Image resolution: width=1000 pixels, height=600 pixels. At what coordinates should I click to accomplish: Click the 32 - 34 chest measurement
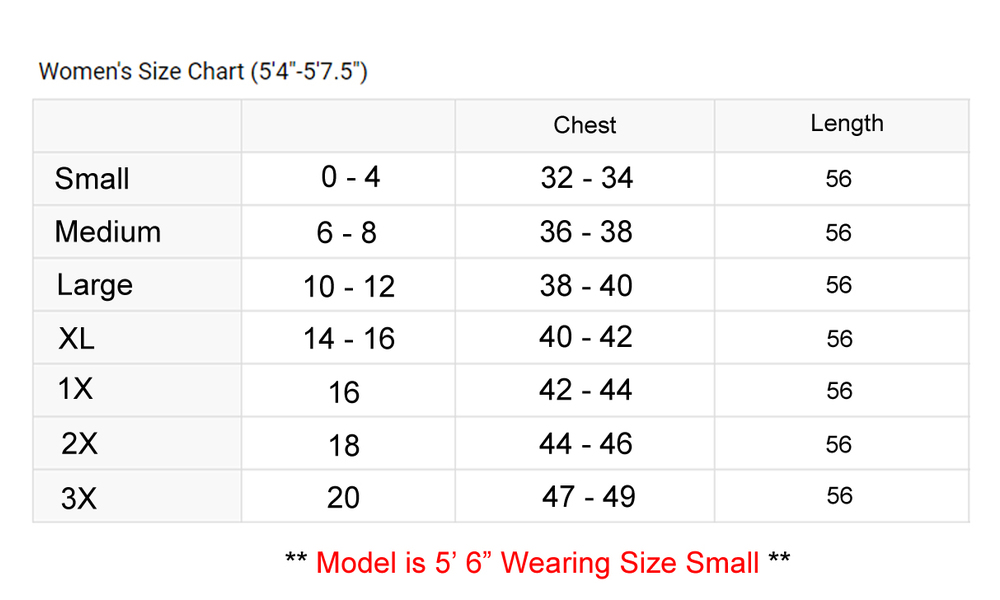coord(586,178)
